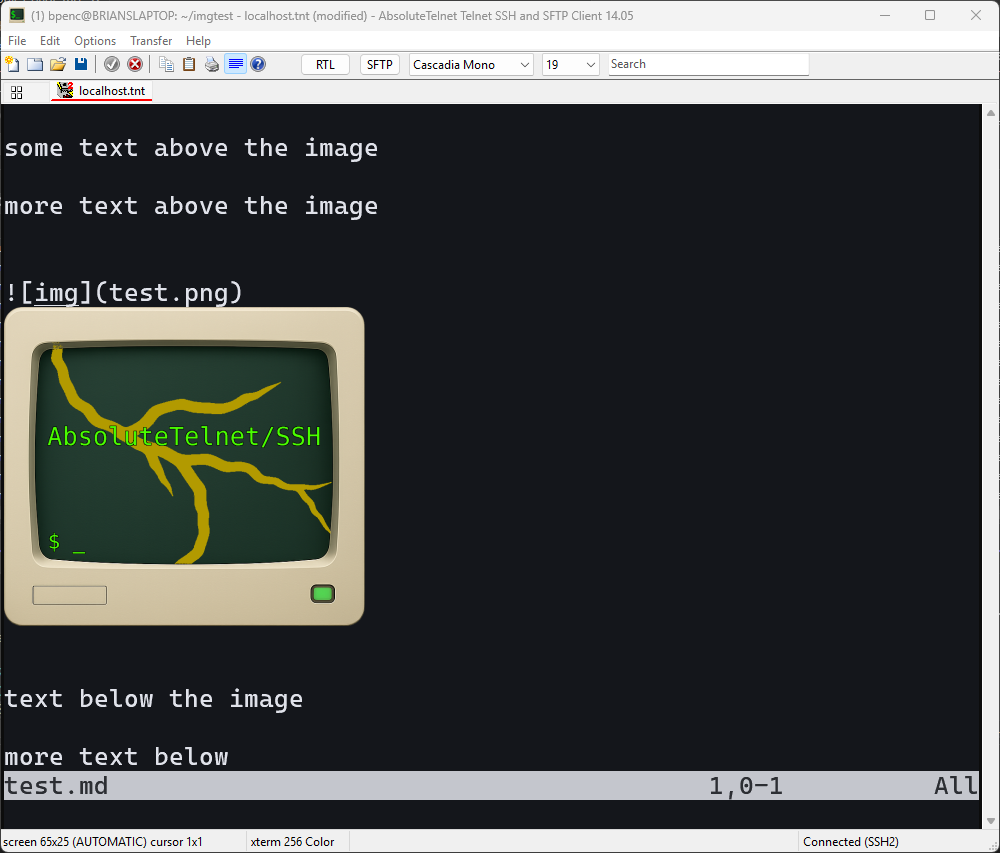Click the 'screen 65x25 (AUTOMATIC) cursor 1x1' status
The image size is (1000, 853).
(x=103, y=842)
